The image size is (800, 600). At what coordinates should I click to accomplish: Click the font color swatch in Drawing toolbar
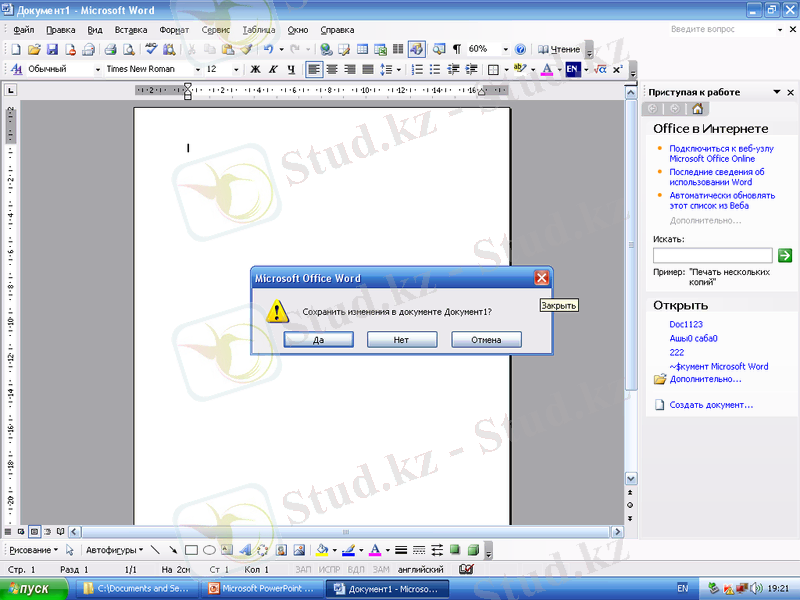[374, 550]
